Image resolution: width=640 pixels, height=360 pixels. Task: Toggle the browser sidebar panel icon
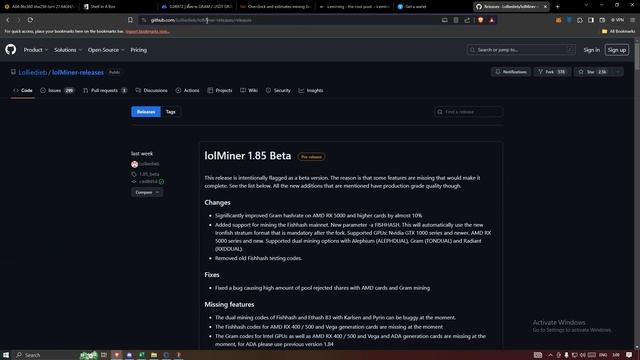[591, 20]
